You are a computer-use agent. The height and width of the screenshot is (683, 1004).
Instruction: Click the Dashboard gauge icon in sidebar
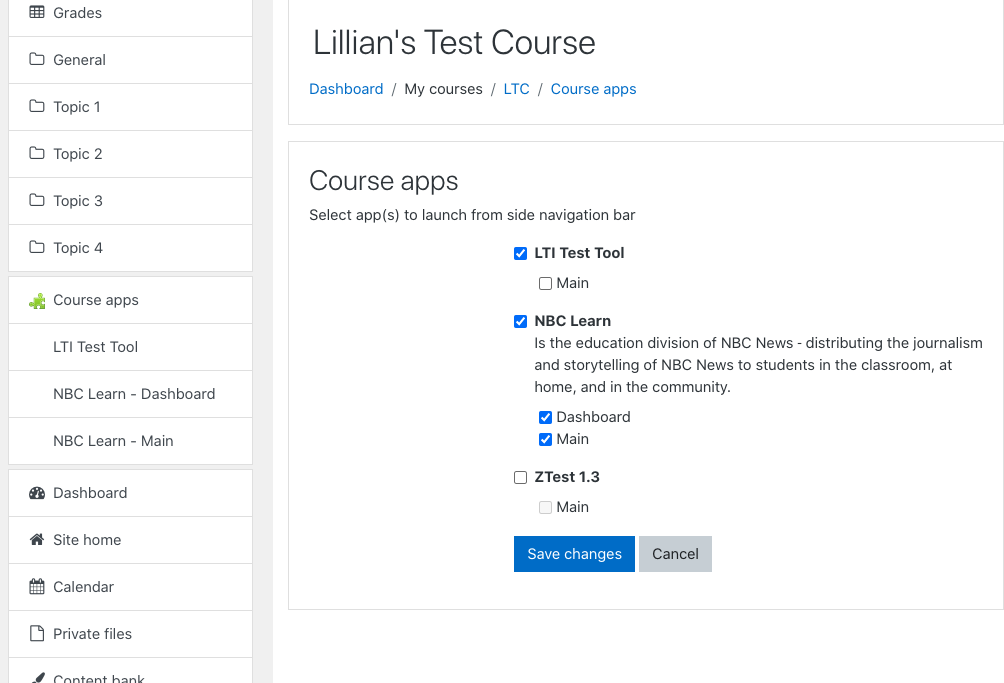coord(37,493)
